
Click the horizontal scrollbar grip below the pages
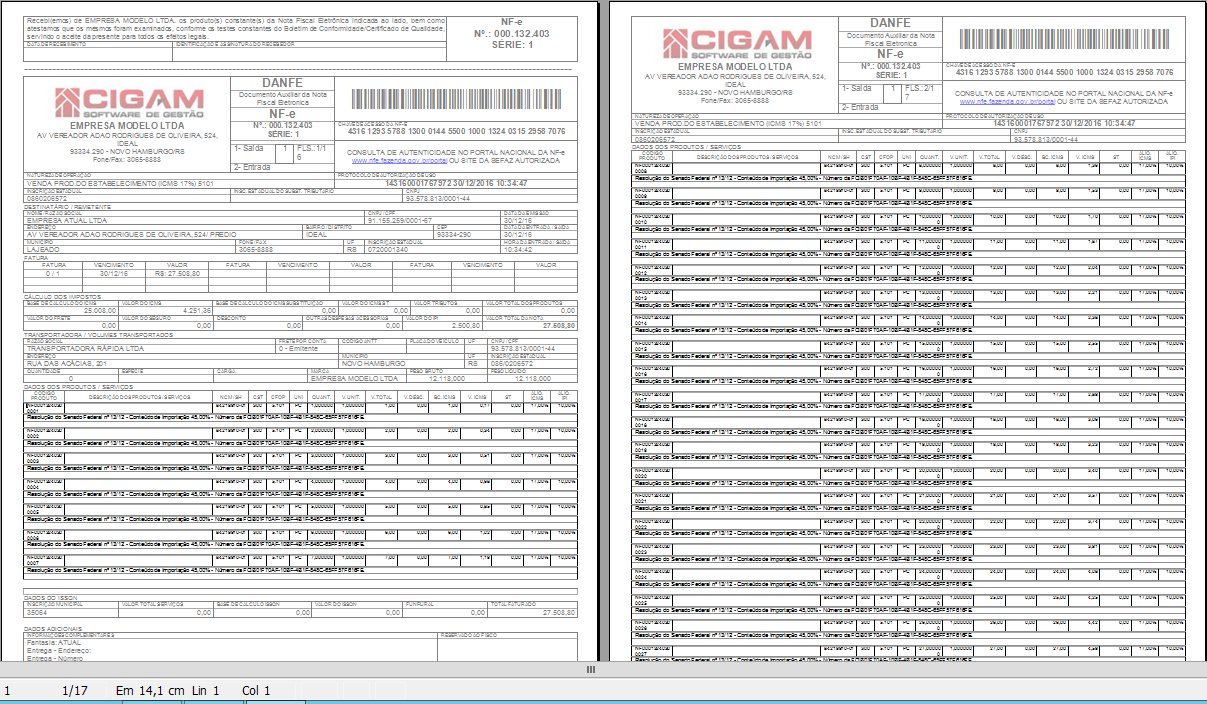point(591,669)
